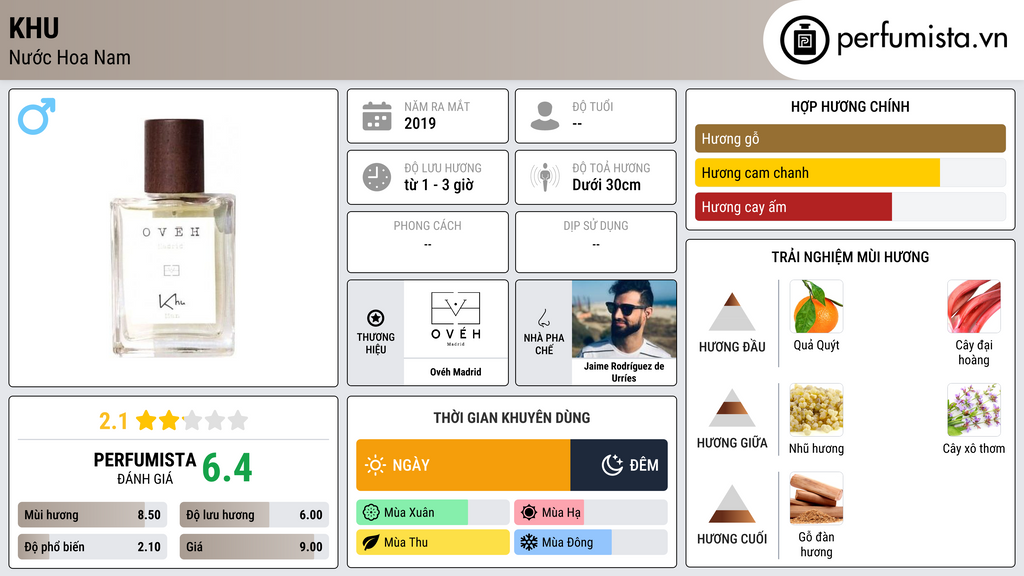This screenshot has width=1024, height=576.
Task: Click the last empty rating star
Action: click(238, 420)
